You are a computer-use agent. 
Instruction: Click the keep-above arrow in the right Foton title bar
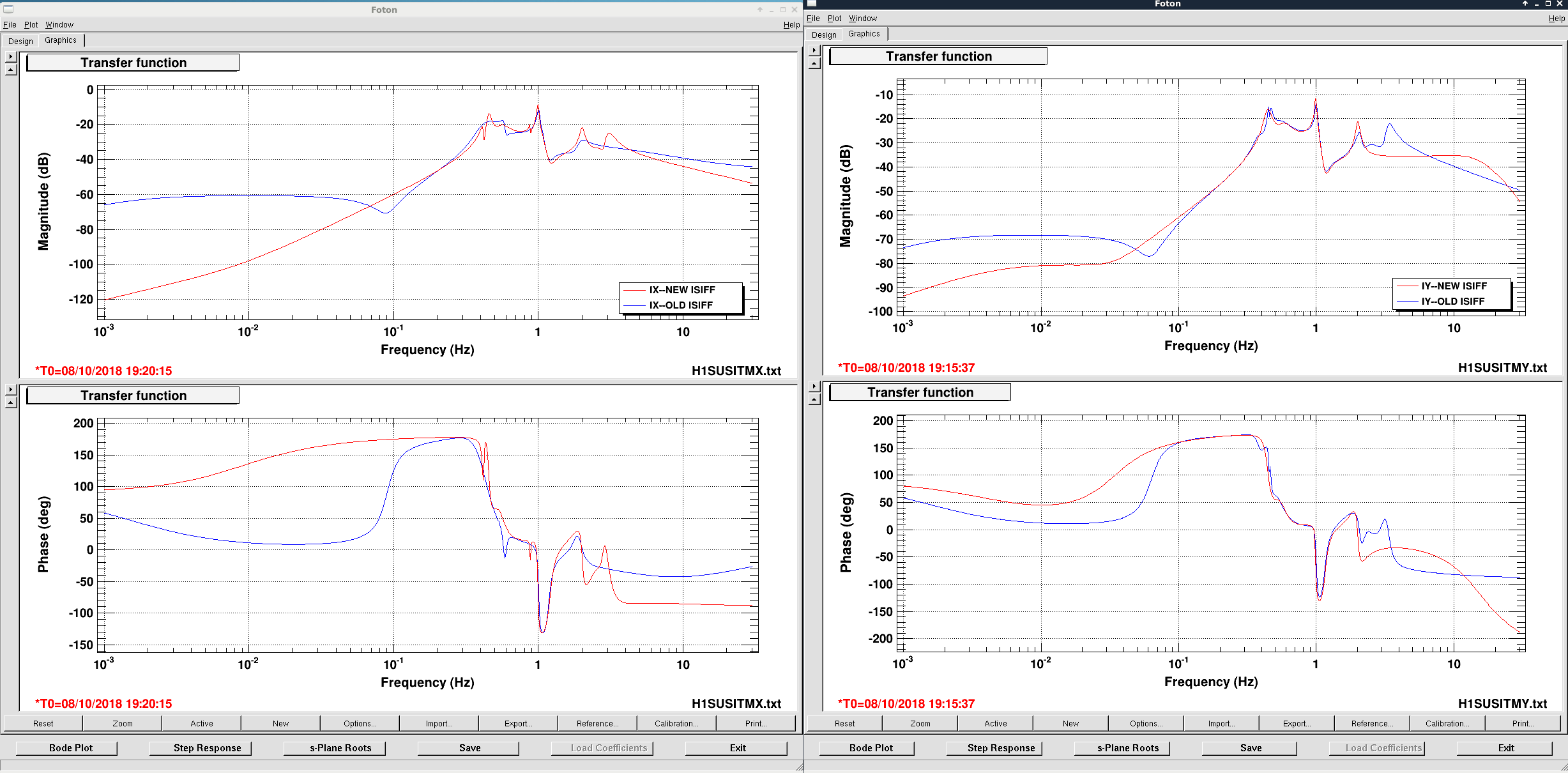1525,4
